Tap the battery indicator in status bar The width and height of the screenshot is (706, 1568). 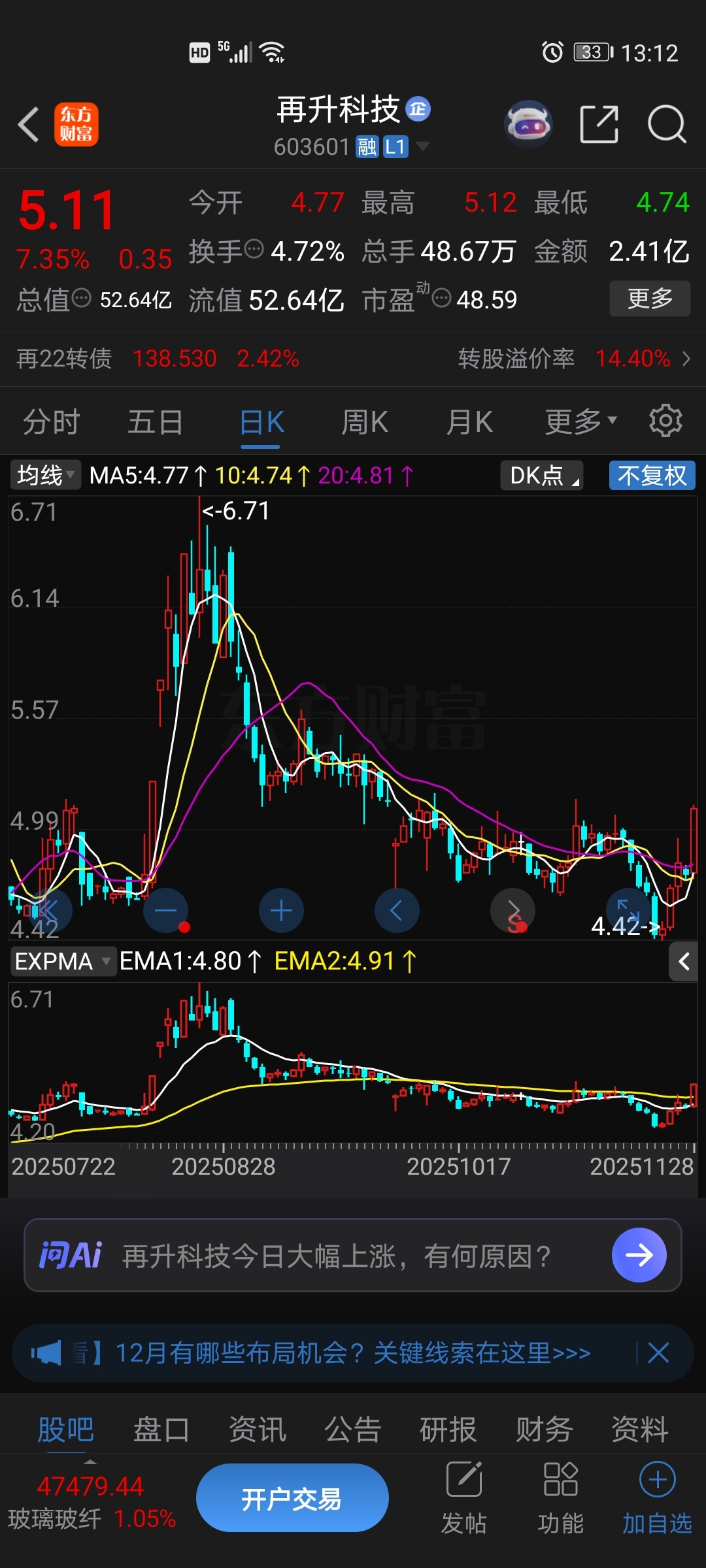594,52
